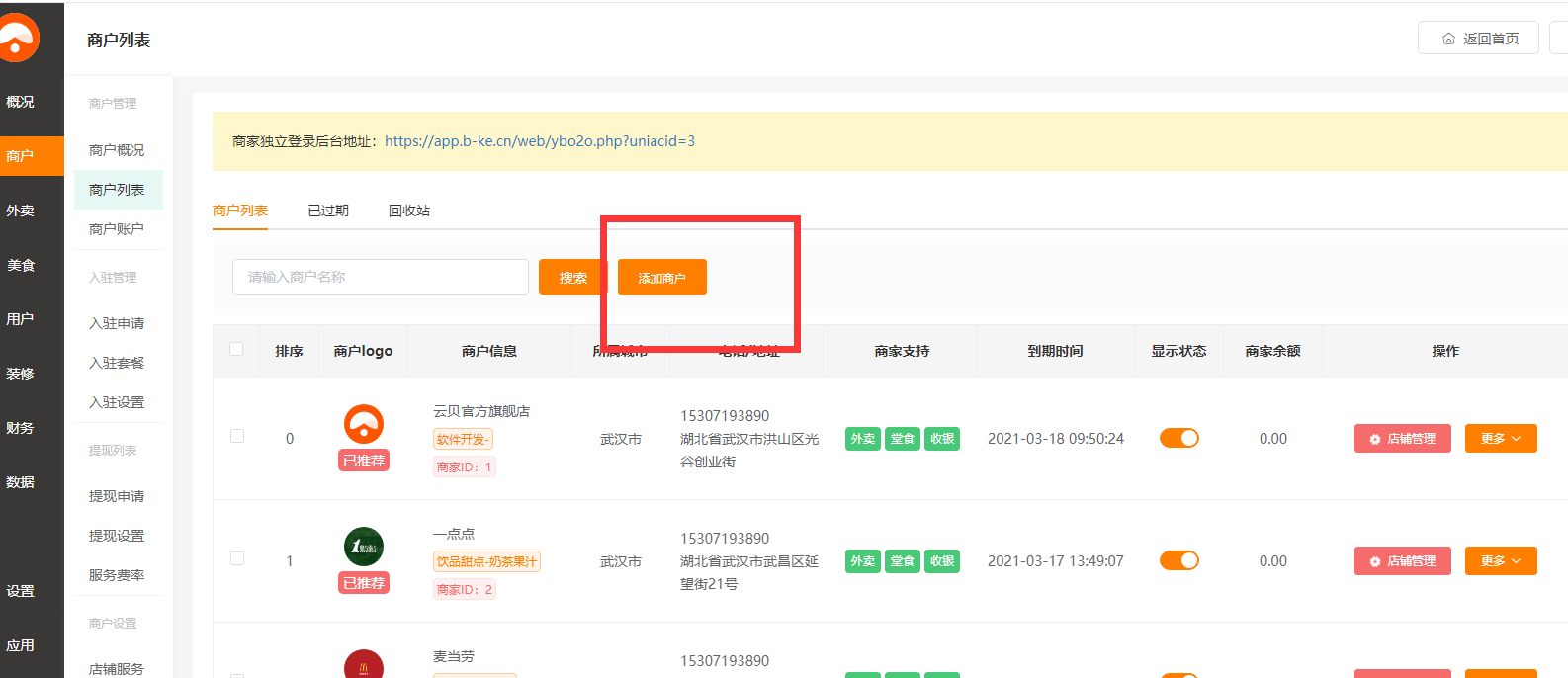Click 外卖 tag in 云贝官方旗舰店 row
1568x678 pixels.
[x=863, y=439]
